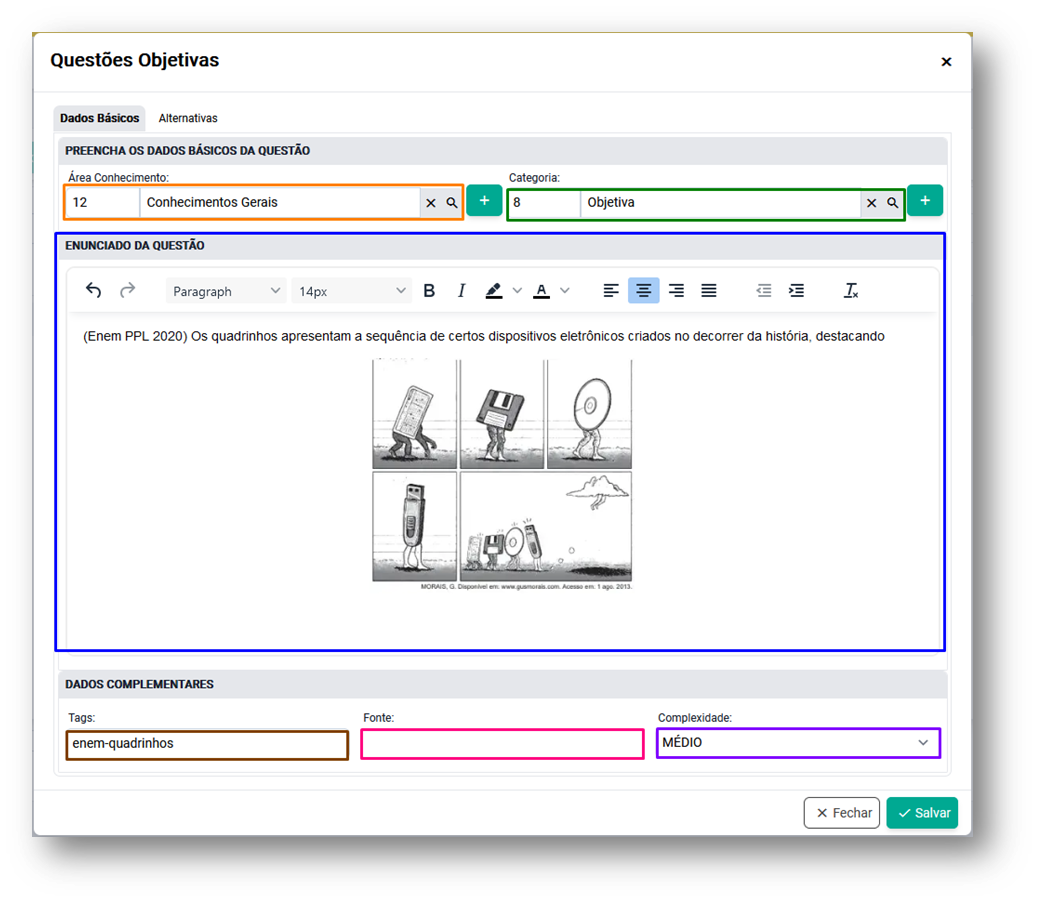Select the Dados Básicos tab

pos(99,118)
